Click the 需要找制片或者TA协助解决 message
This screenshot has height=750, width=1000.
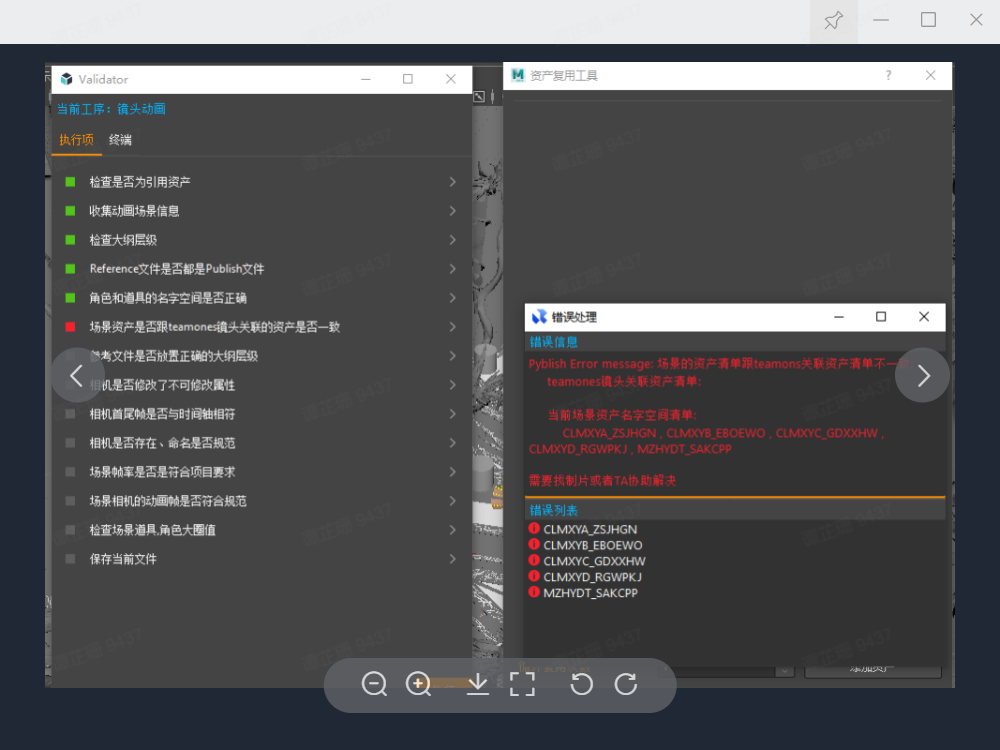click(602, 480)
